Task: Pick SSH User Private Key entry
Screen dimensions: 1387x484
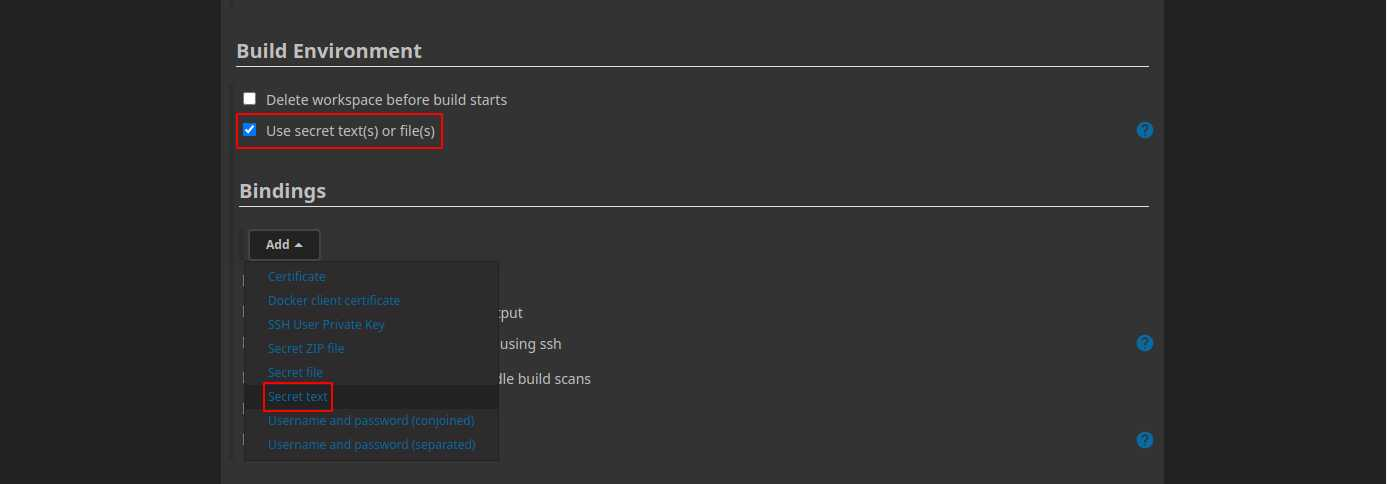Action: point(326,324)
